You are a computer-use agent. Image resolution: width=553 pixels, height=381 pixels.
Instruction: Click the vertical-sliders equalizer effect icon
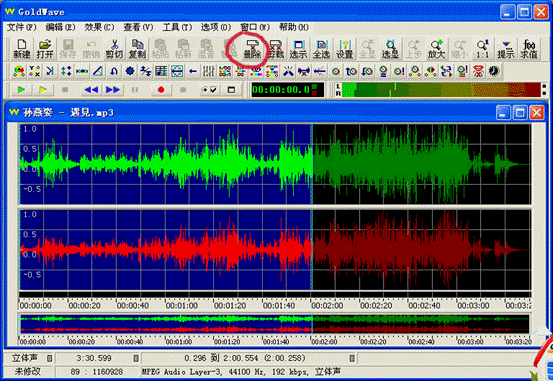pos(209,71)
